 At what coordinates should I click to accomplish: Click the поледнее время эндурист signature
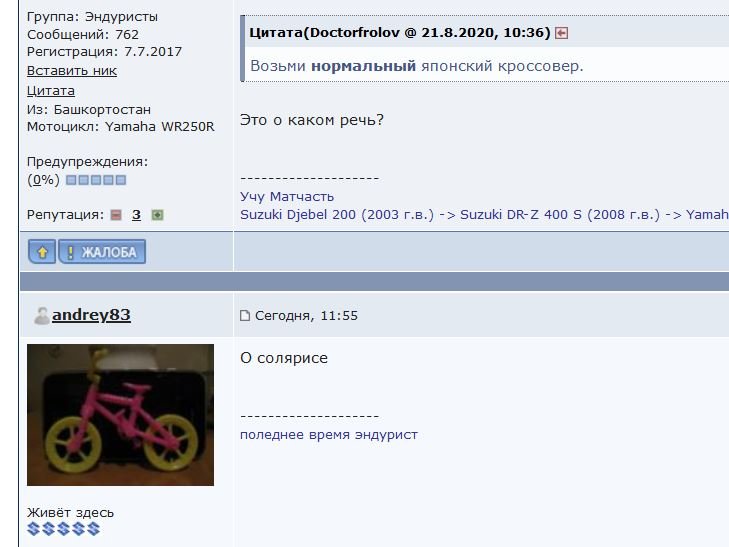(329, 435)
